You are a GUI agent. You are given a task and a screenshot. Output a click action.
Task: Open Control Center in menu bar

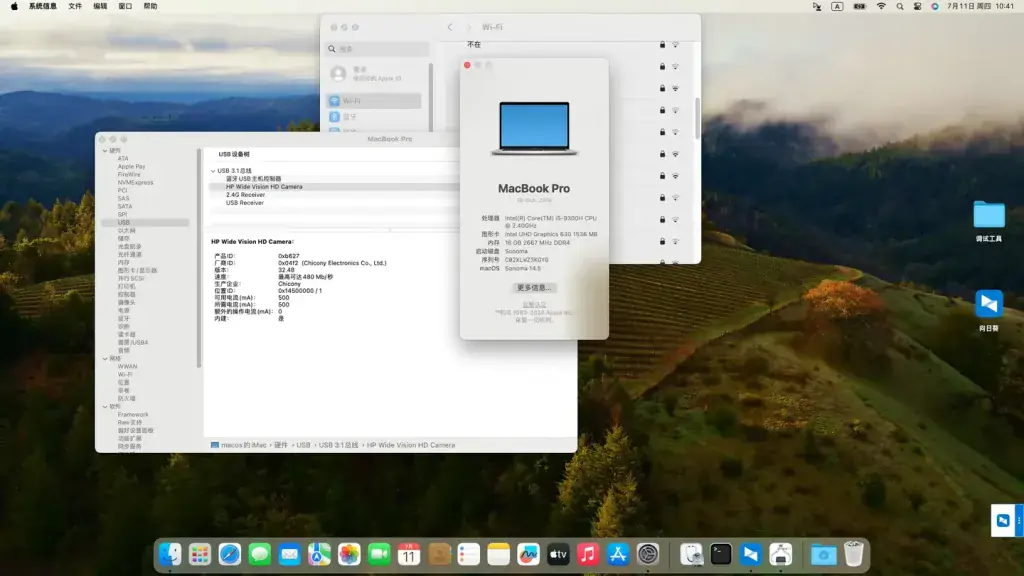click(918, 6)
